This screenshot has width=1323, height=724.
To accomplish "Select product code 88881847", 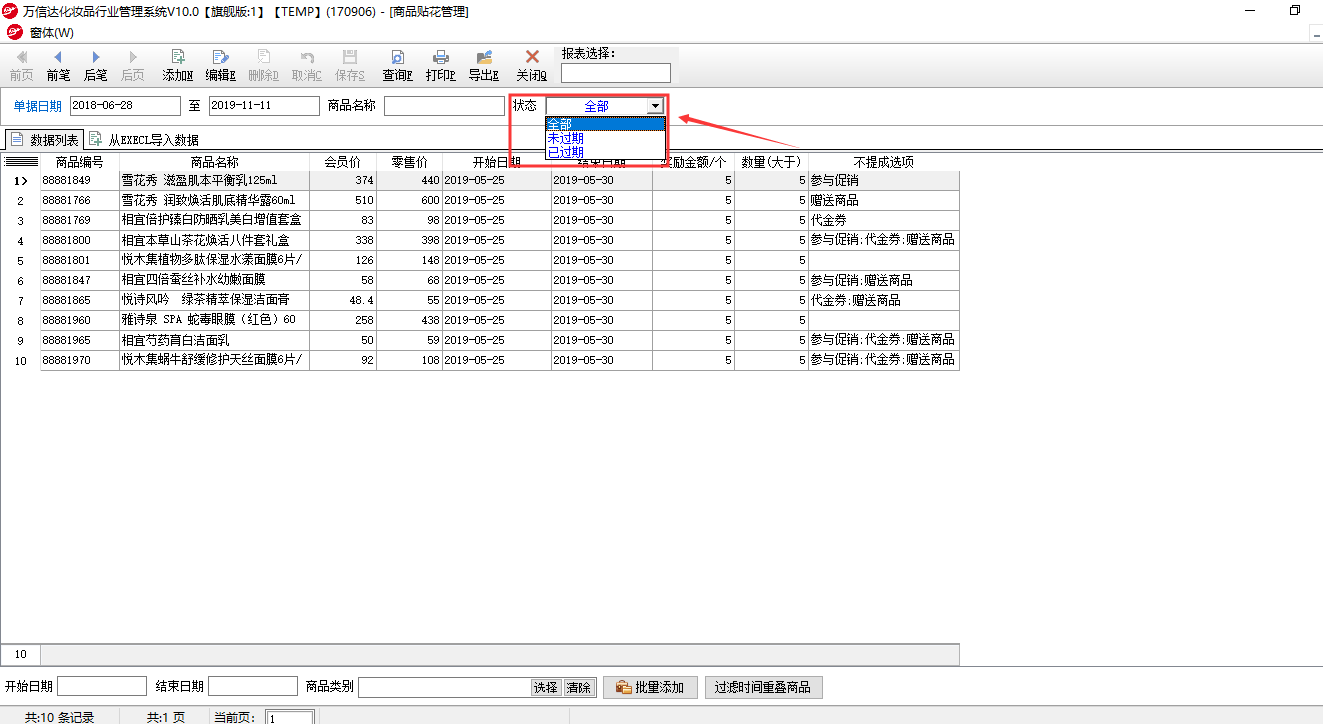I will [80, 281].
